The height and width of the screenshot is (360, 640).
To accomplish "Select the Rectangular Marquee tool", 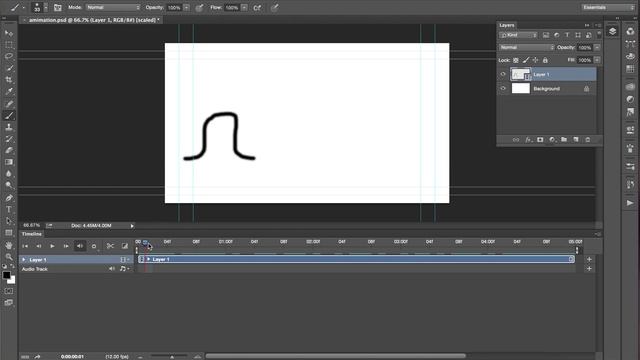I will 9,44.
